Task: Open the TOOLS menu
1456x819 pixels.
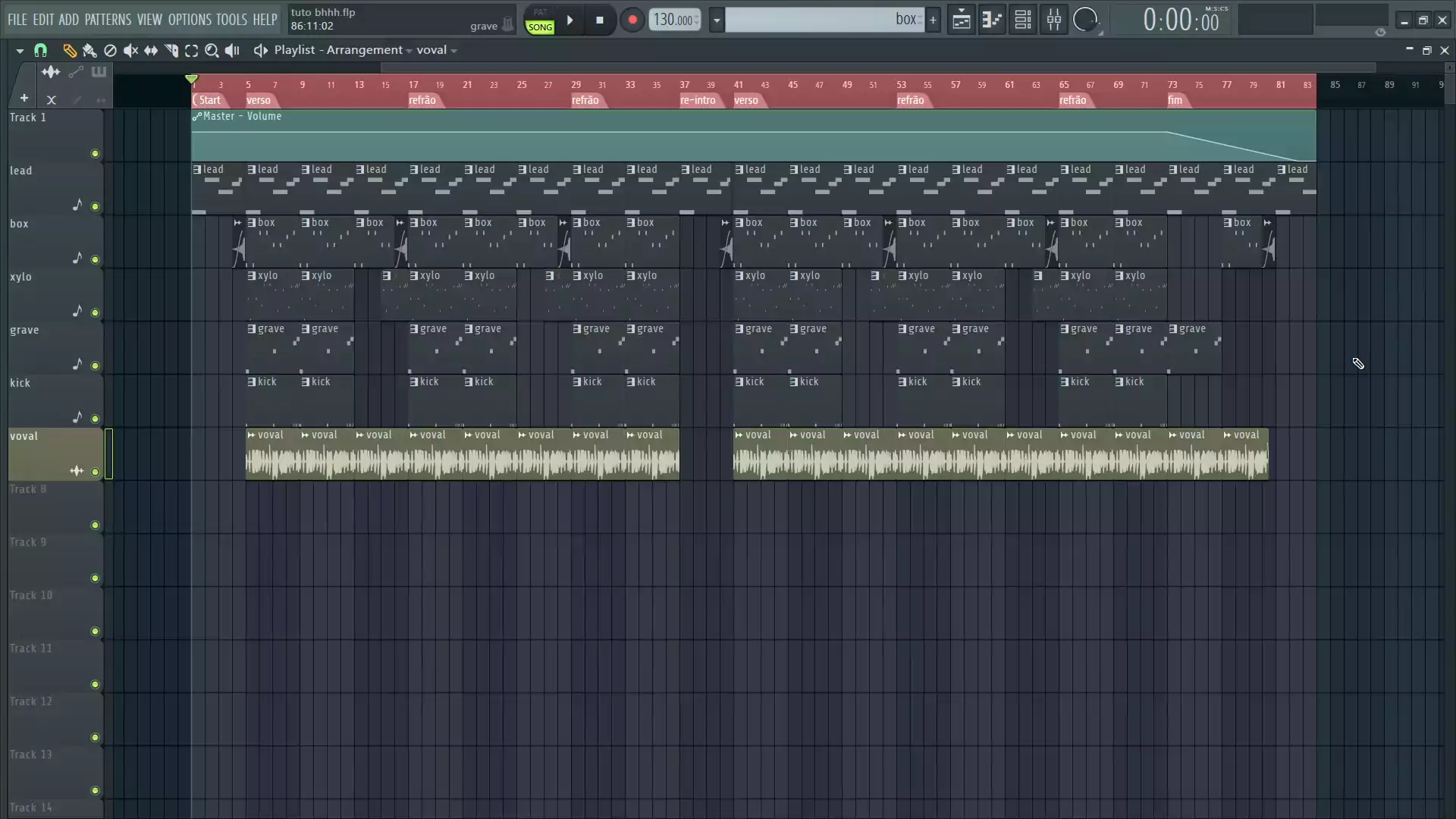Action: point(231,20)
